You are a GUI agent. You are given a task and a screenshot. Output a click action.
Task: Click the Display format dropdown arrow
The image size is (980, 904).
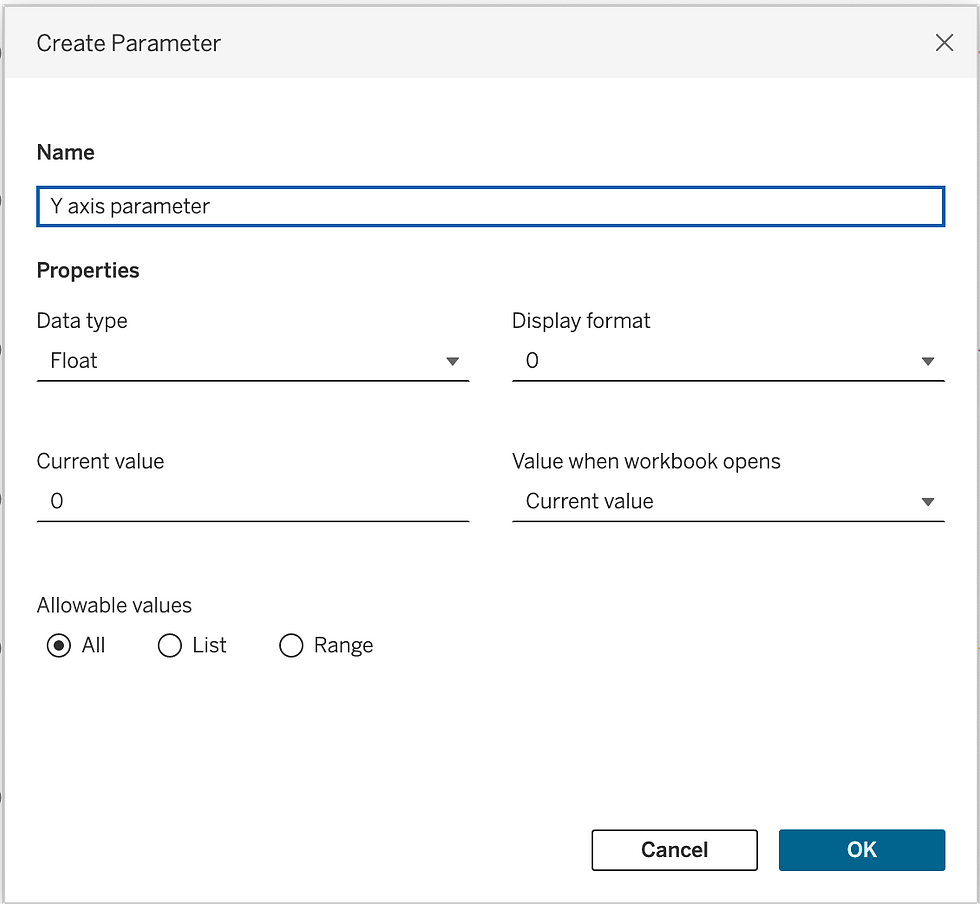[928, 361]
